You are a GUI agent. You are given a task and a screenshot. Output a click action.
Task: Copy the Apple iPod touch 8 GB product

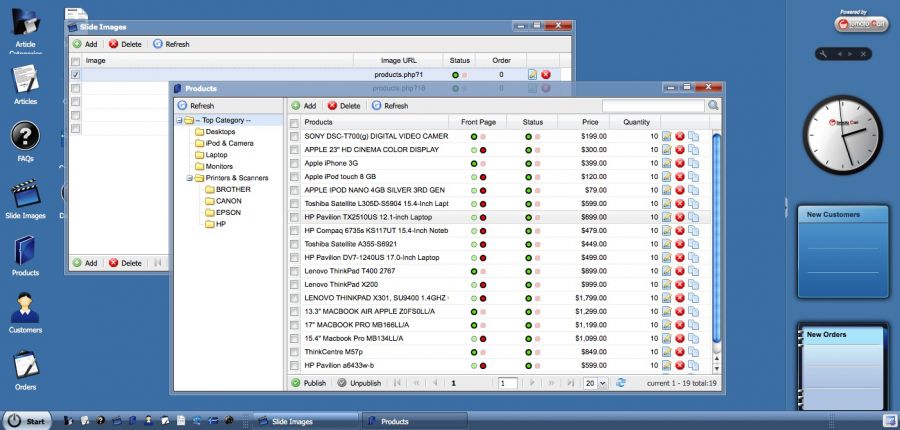pyautogui.click(x=693, y=177)
